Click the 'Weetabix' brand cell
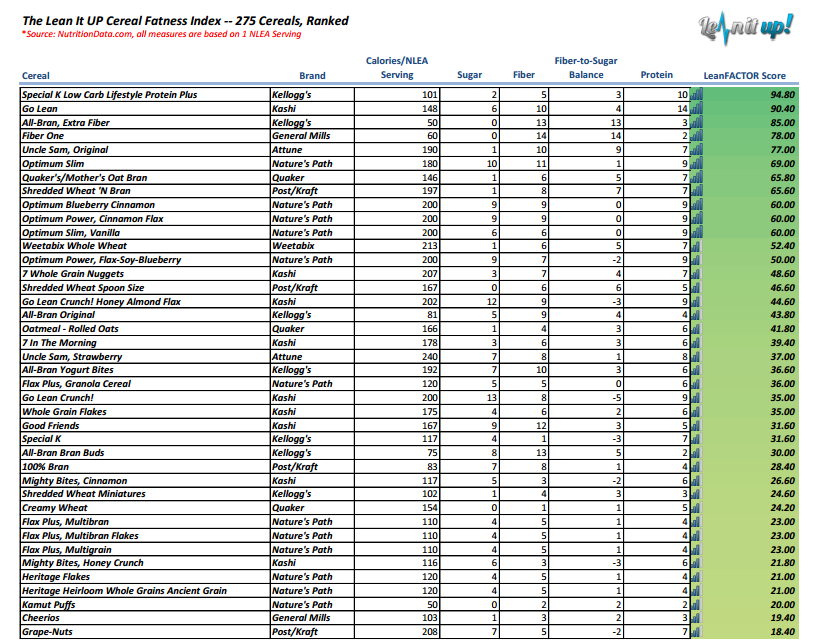The width and height of the screenshot is (818, 642). coord(312,246)
